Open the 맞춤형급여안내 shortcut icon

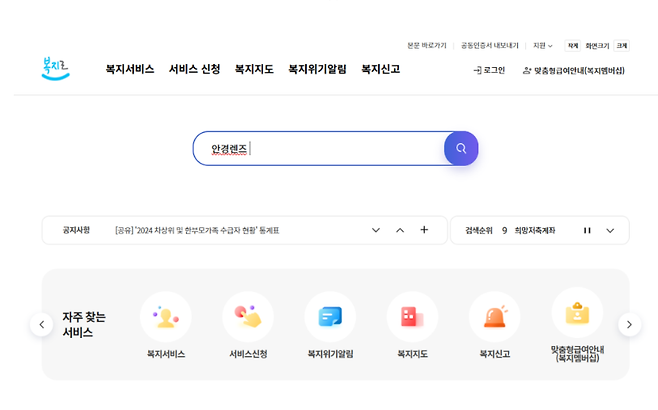pos(577,313)
